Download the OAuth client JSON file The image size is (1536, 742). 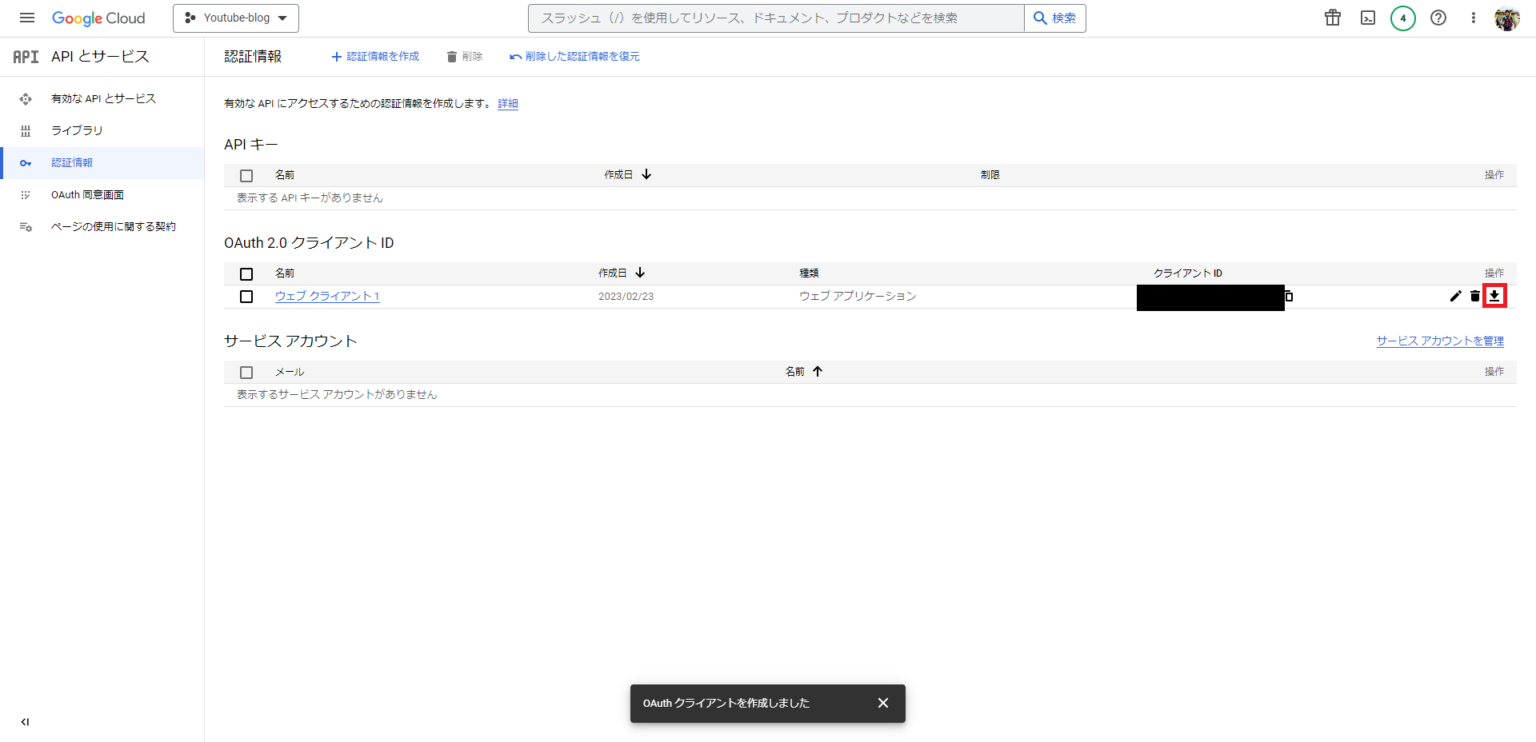click(x=1496, y=295)
